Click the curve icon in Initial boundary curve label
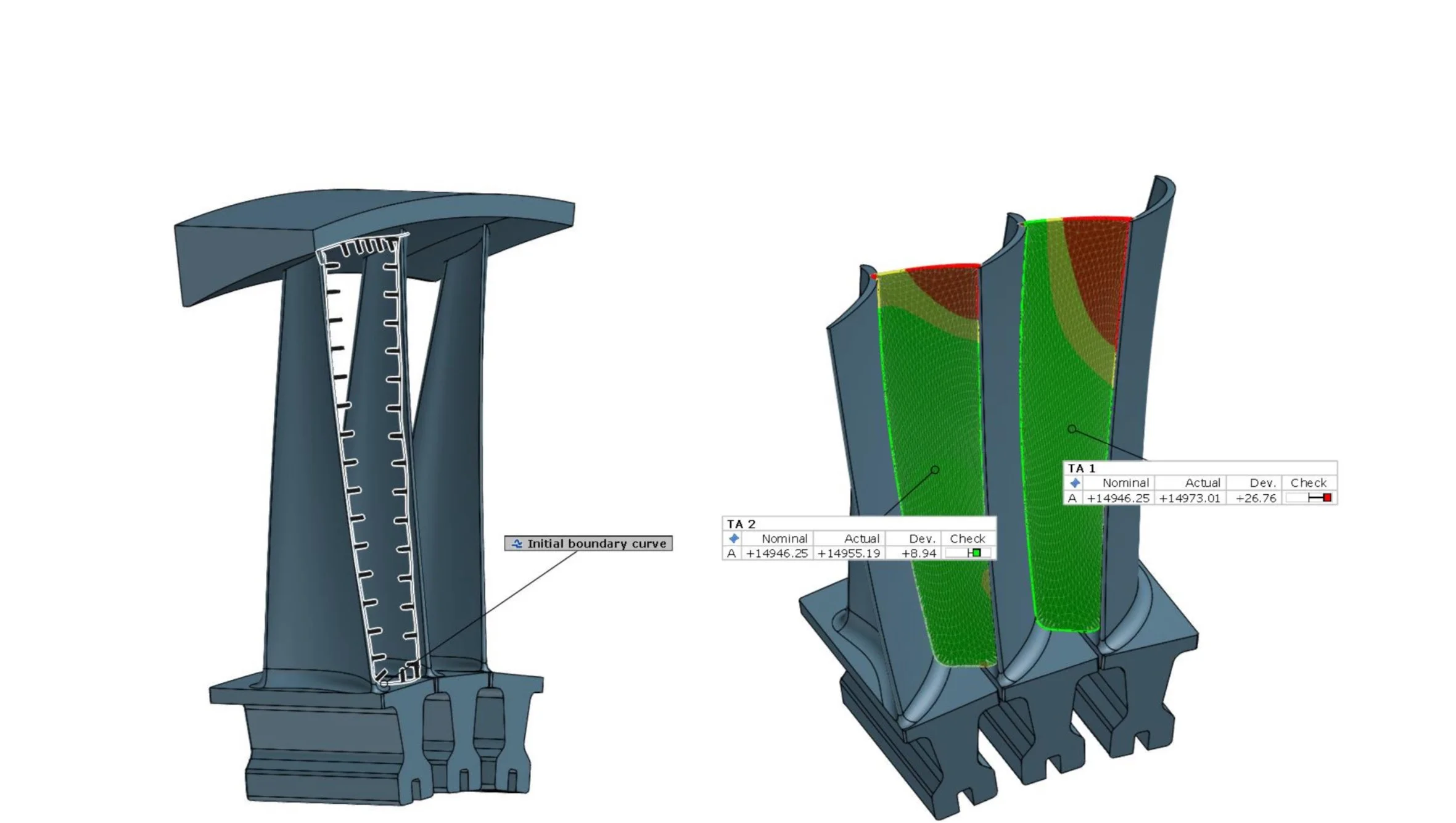Viewport: 1456px width, 823px height. coord(517,544)
